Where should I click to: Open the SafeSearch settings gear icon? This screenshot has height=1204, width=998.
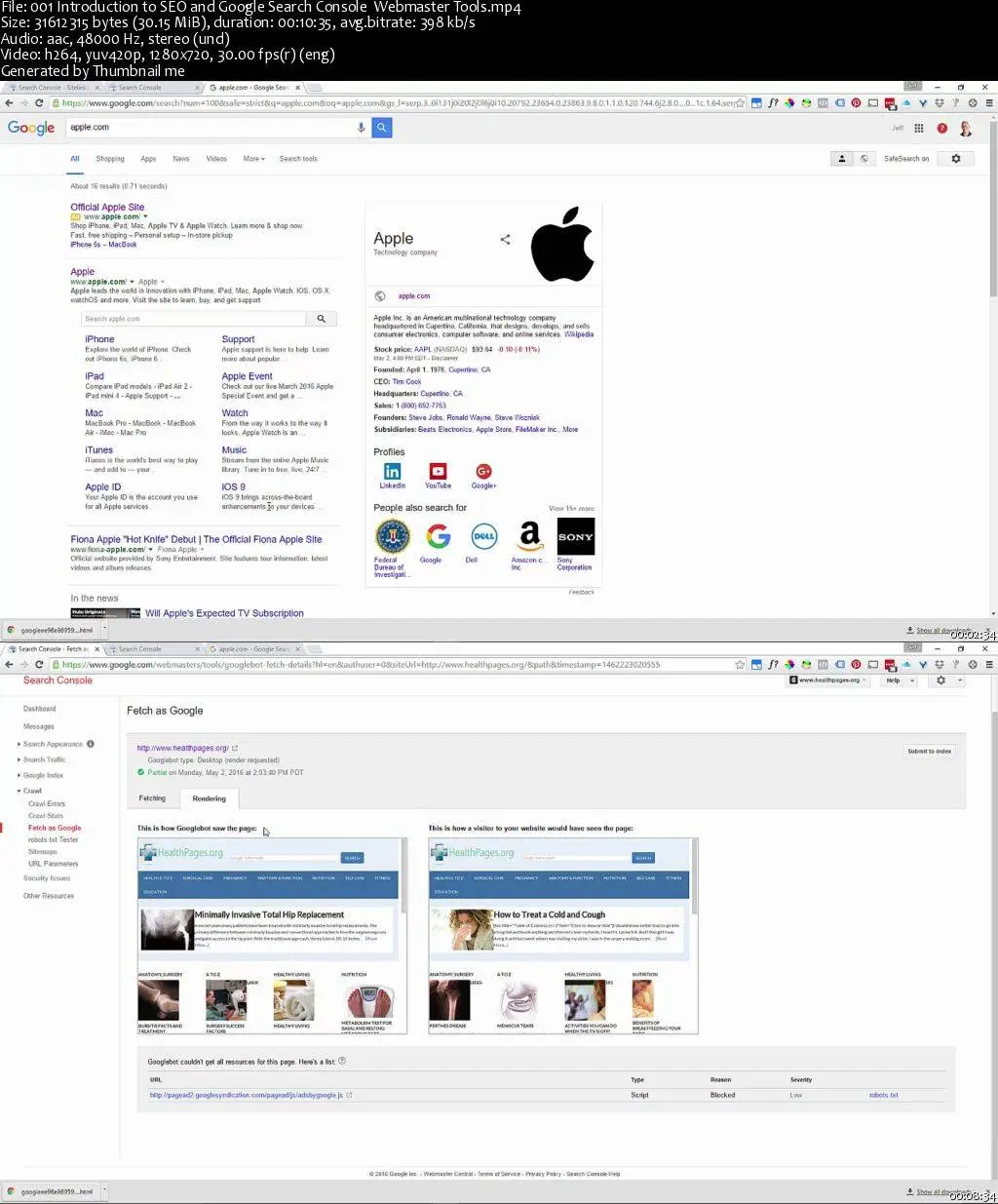pyautogui.click(x=955, y=158)
